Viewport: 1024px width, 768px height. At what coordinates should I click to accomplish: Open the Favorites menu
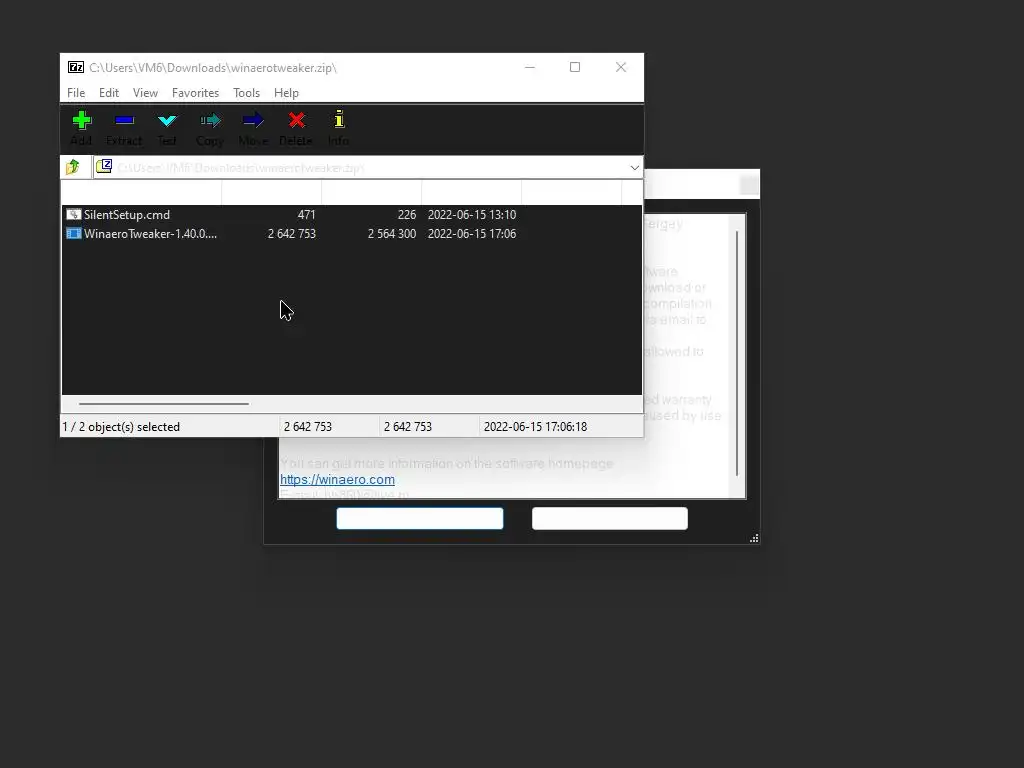coord(195,93)
